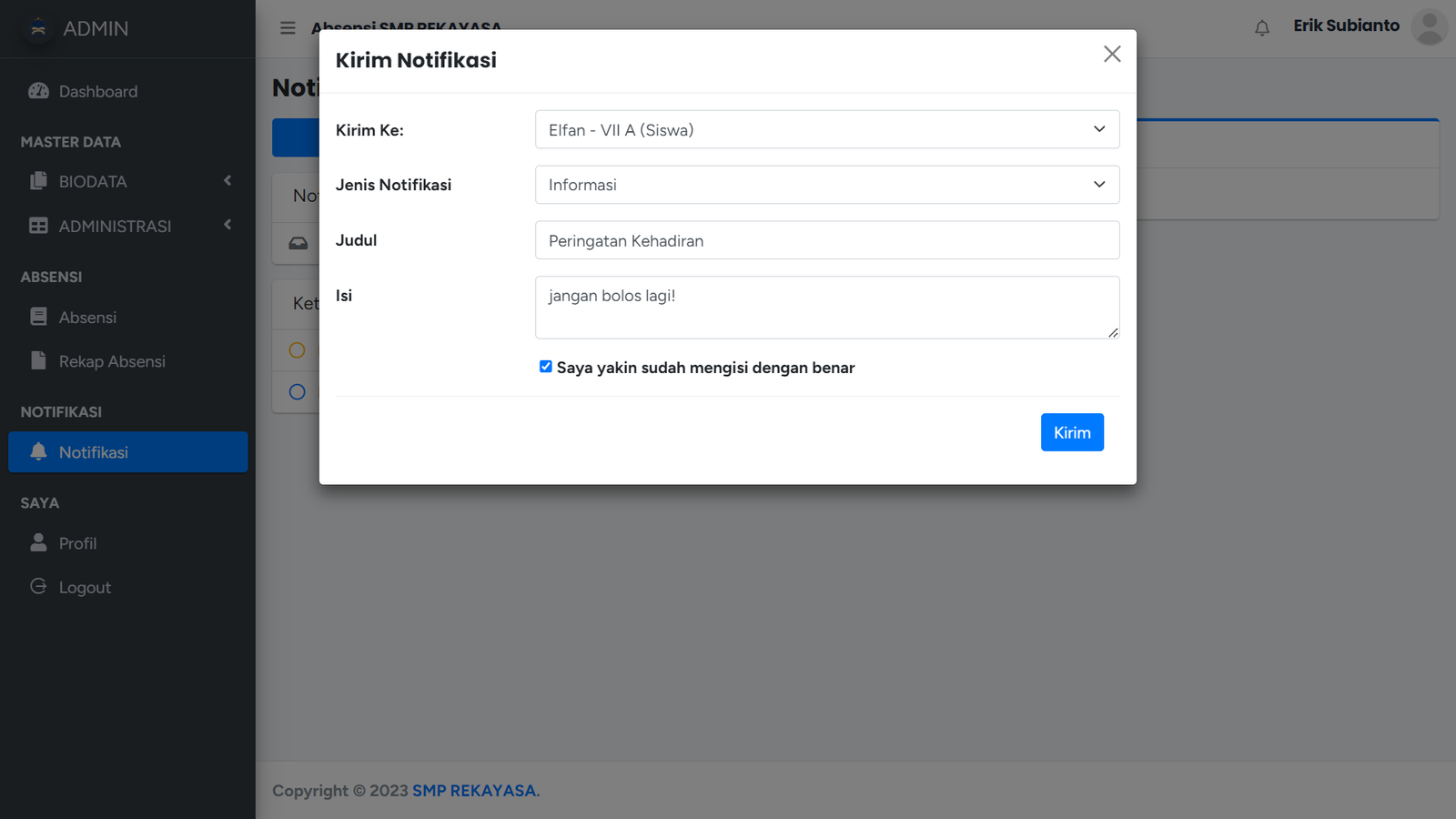Click the Logout icon in sidebar

tap(38, 587)
